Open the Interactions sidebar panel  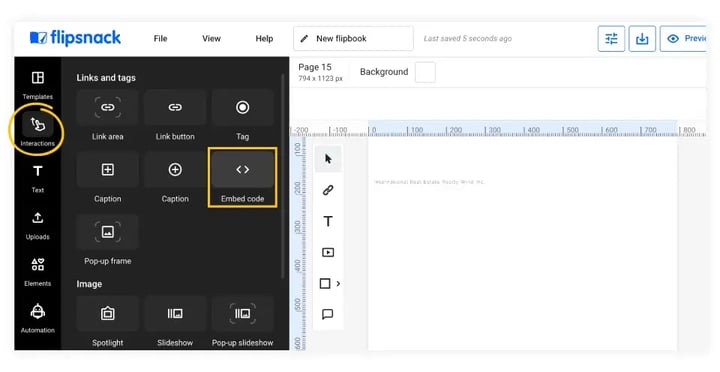(x=38, y=131)
